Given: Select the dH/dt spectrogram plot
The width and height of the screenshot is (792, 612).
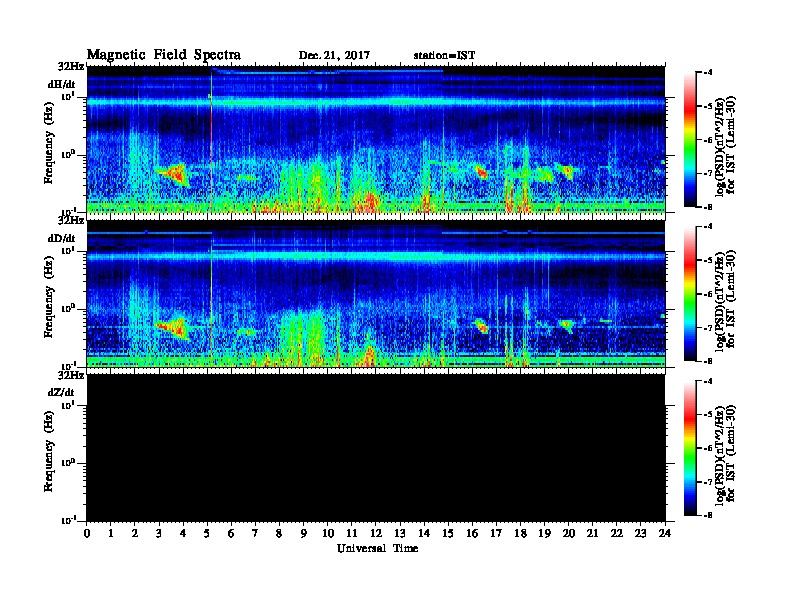Looking at the screenshot, I should click(376, 139).
